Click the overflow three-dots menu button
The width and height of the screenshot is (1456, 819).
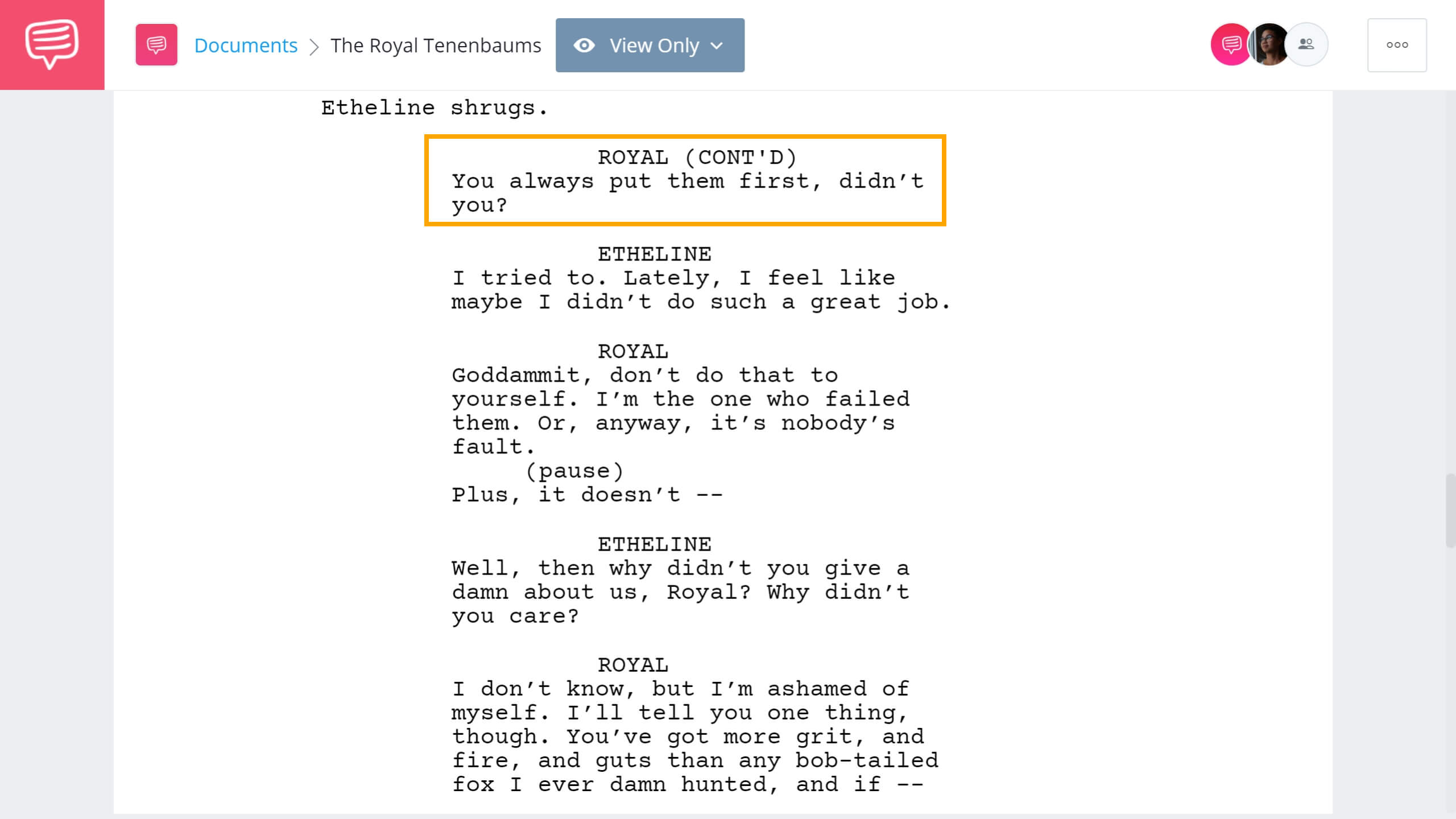click(1397, 45)
